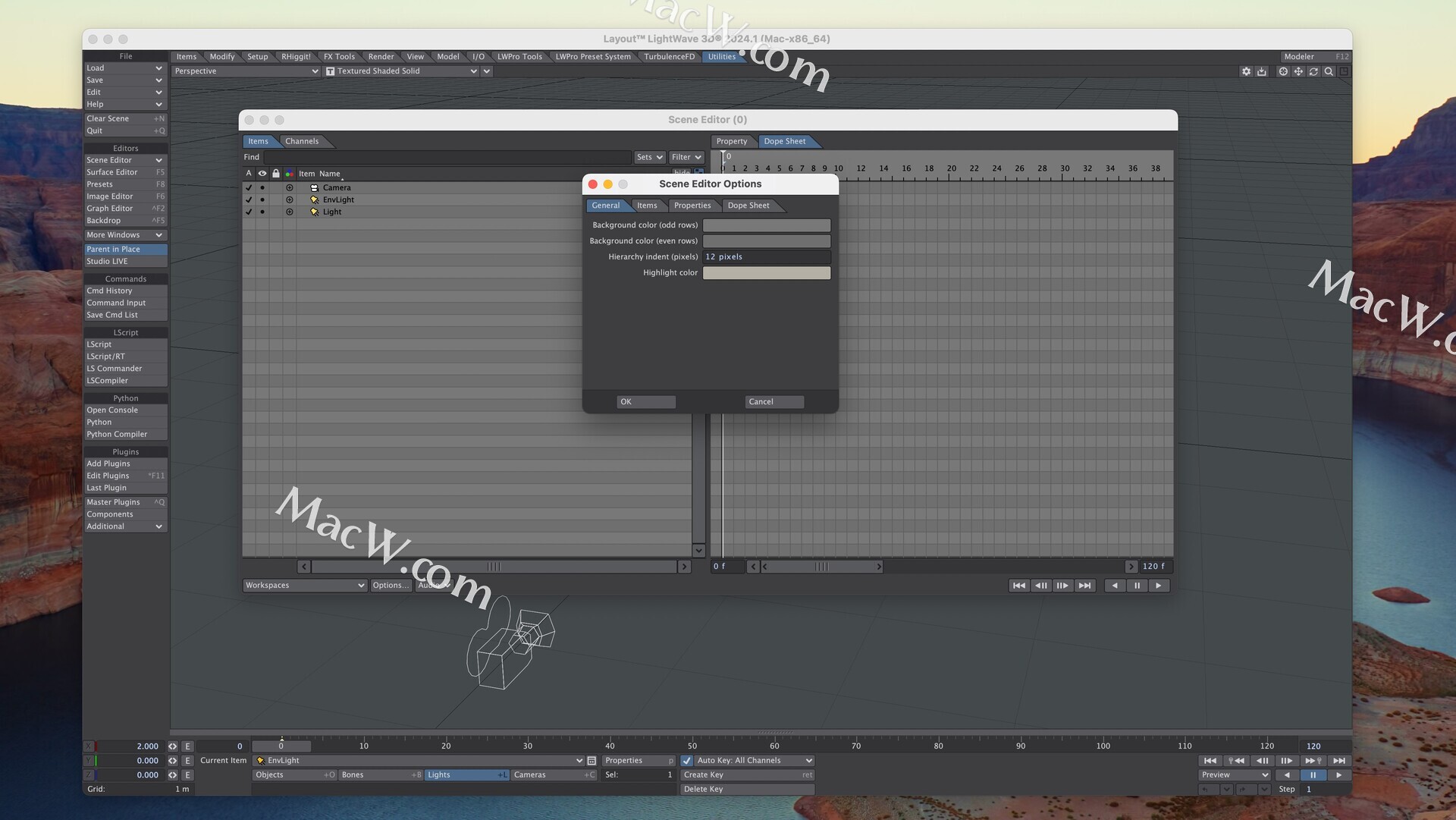Step forward one frame in main timeline

[1287, 761]
